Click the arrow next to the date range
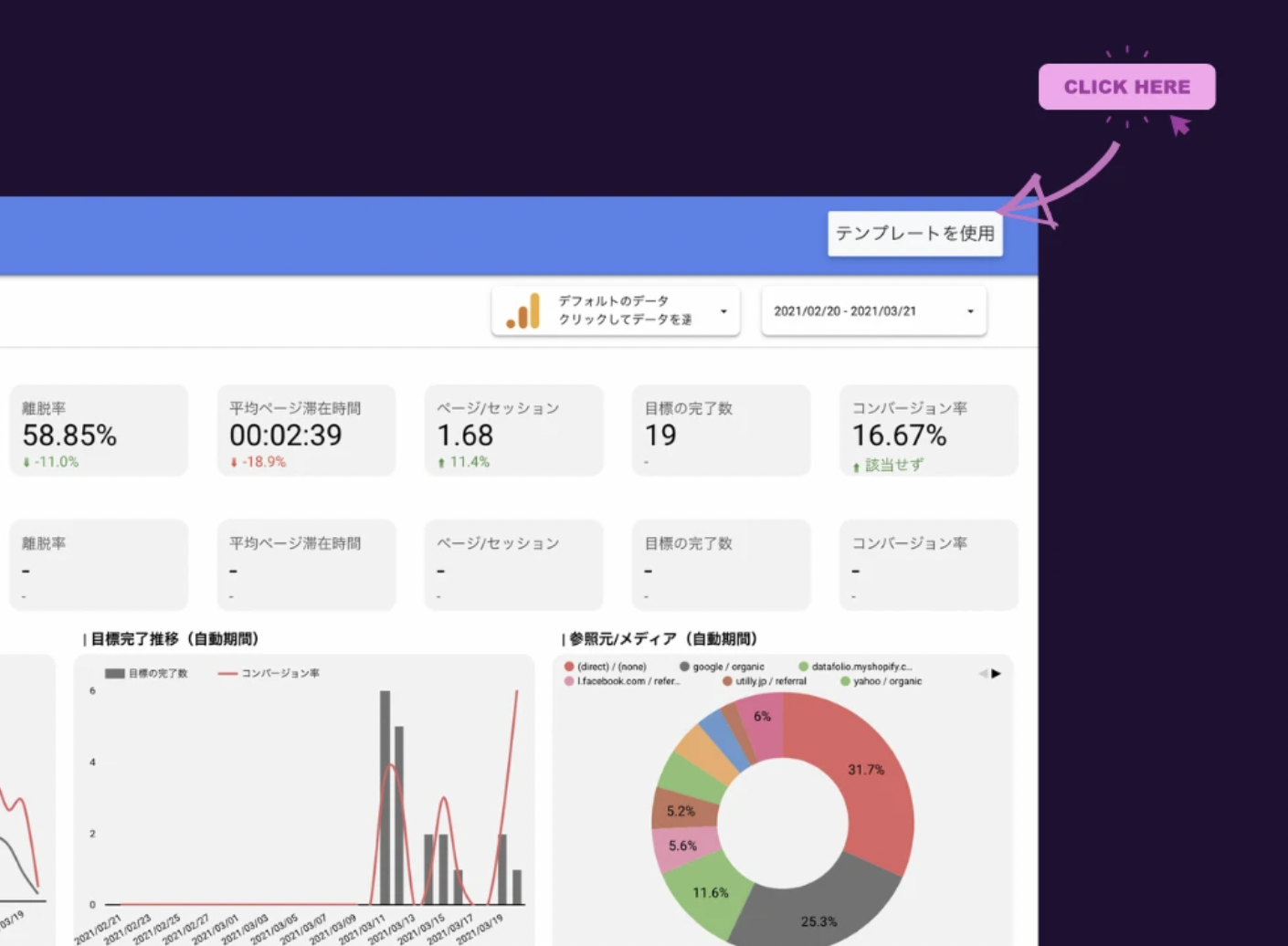 point(970,311)
